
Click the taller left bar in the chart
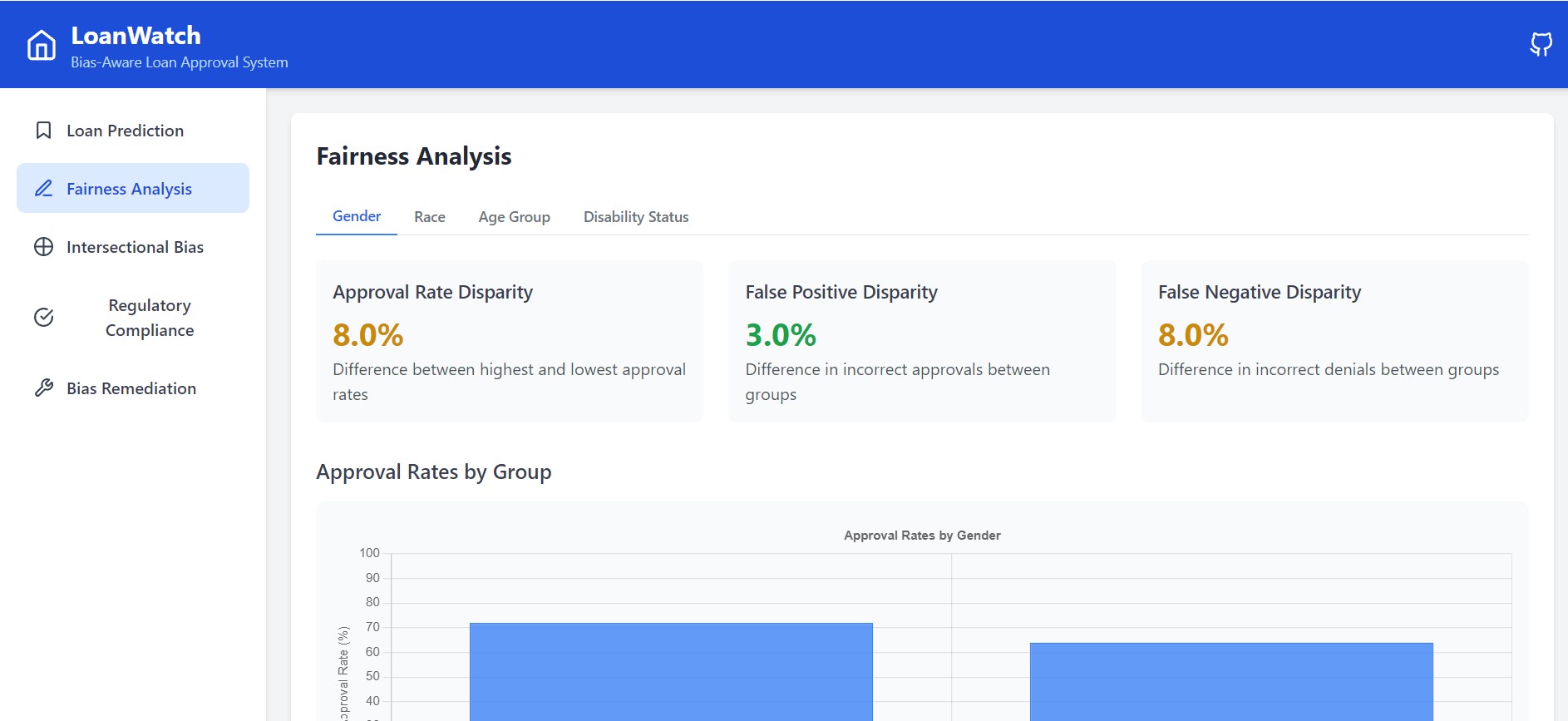pyautogui.click(x=671, y=672)
